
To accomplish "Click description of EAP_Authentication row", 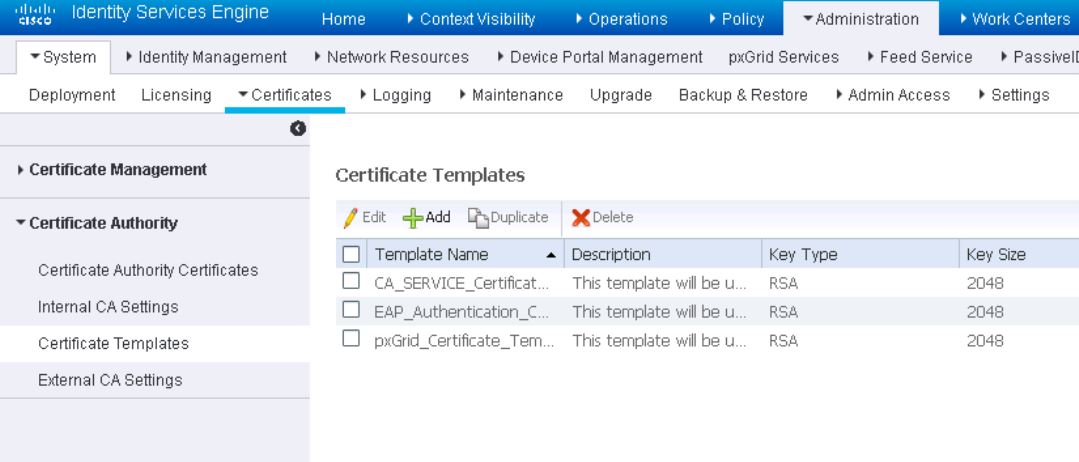I will 659,313.
